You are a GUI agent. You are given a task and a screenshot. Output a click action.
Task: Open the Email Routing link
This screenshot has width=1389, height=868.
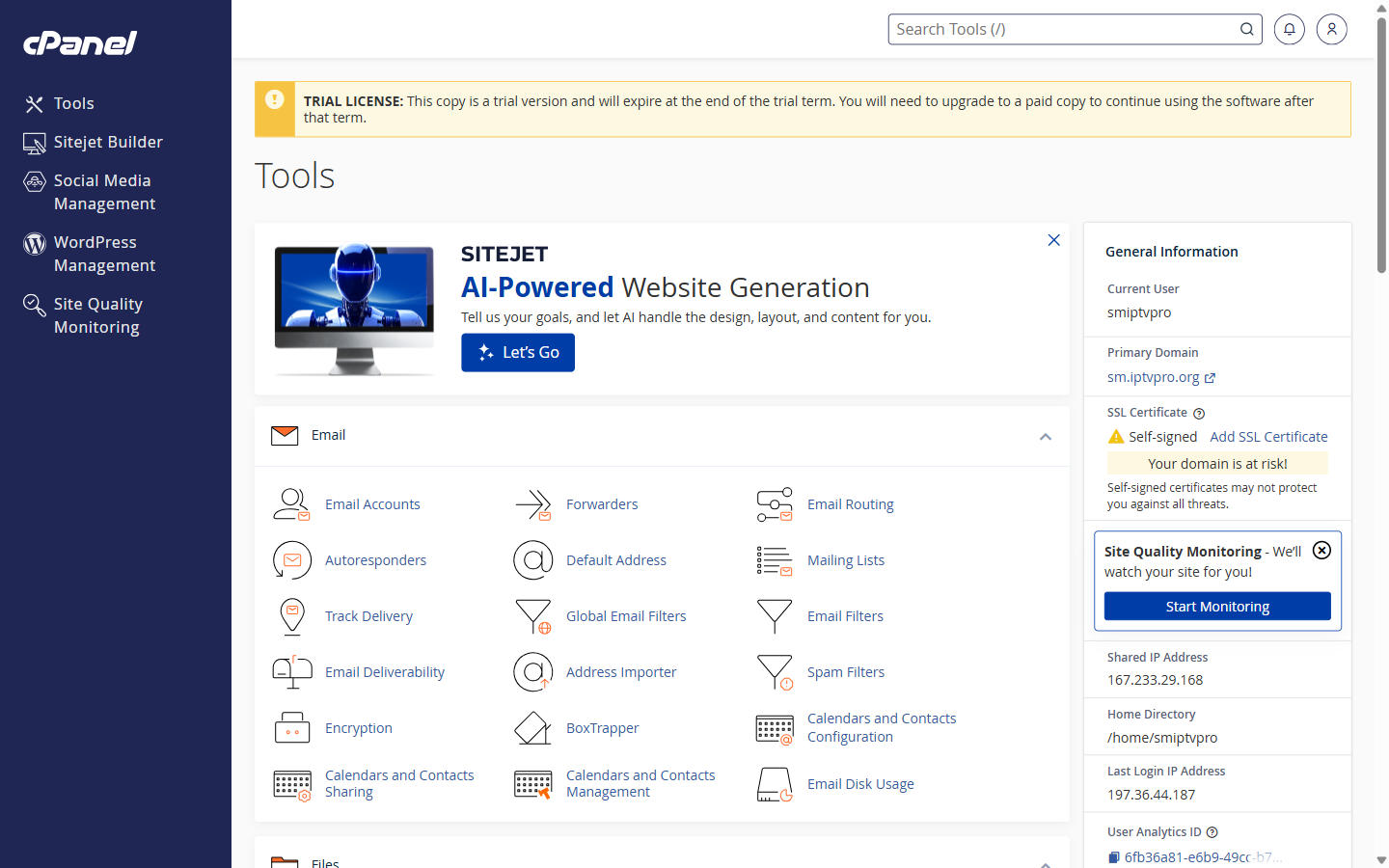pyautogui.click(x=851, y=504)
